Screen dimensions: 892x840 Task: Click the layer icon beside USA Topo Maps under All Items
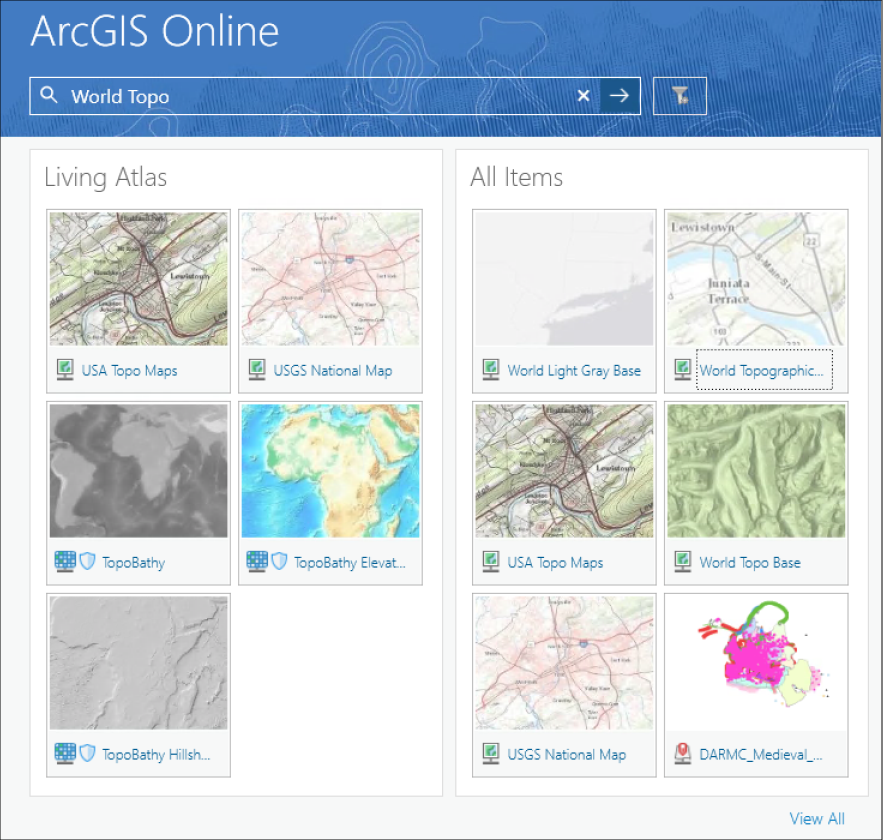coord(490,562)
